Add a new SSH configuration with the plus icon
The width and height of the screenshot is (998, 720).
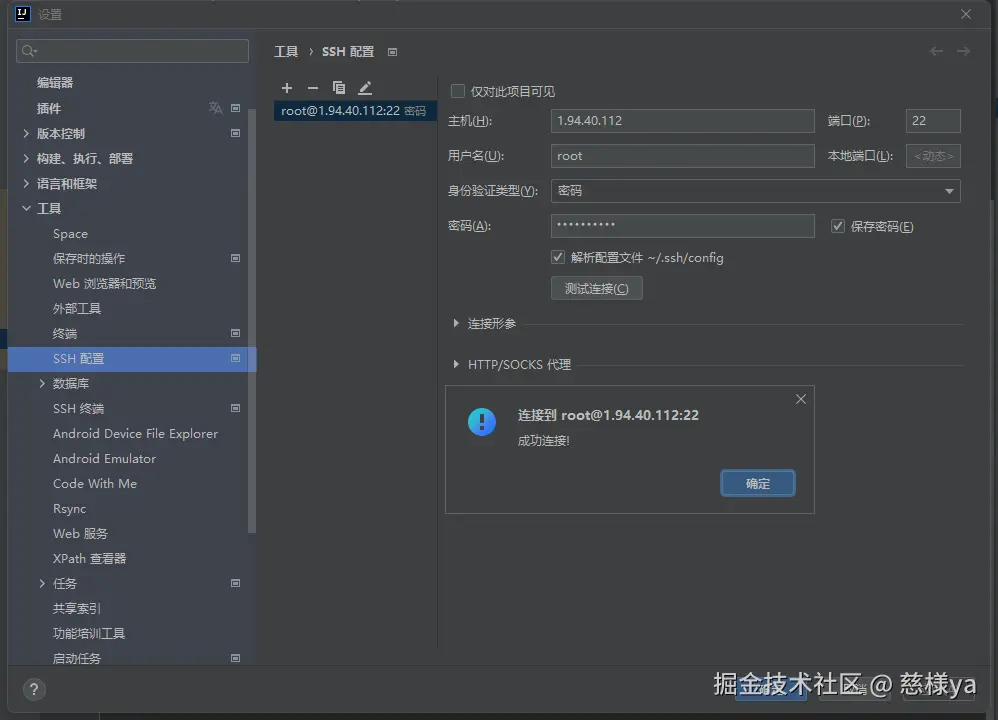(x=287, y=88)
